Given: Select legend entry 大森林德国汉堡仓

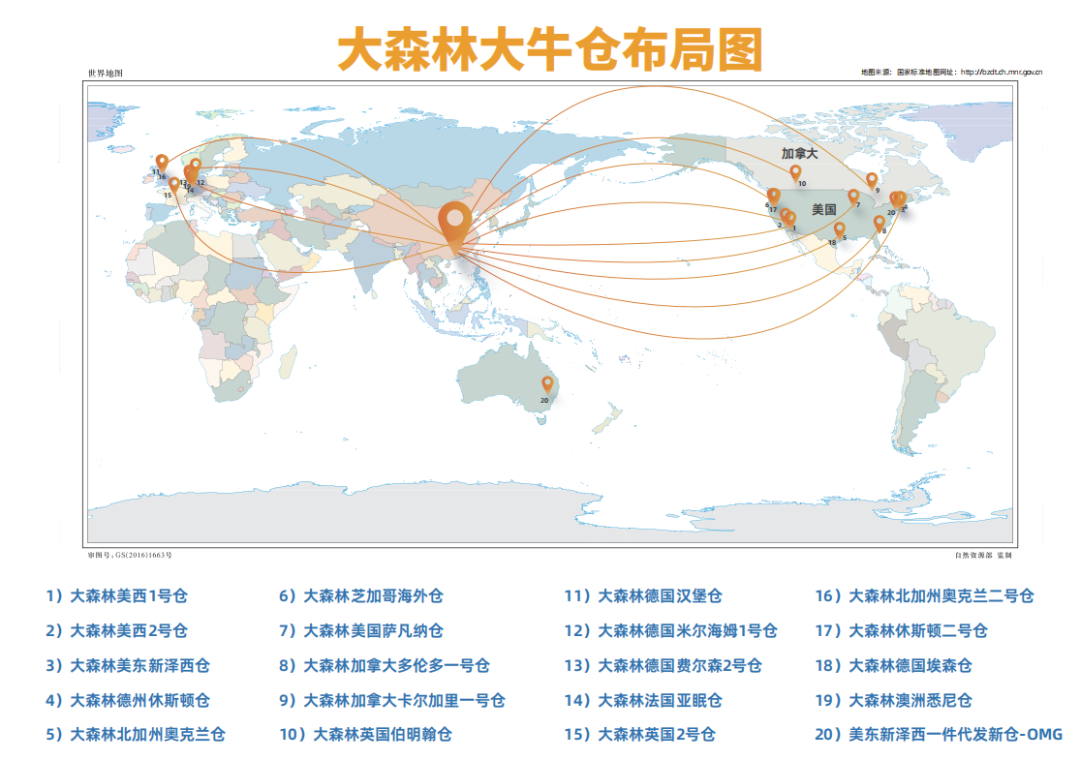Looking at the screenshot, I should tap(643, 596).
